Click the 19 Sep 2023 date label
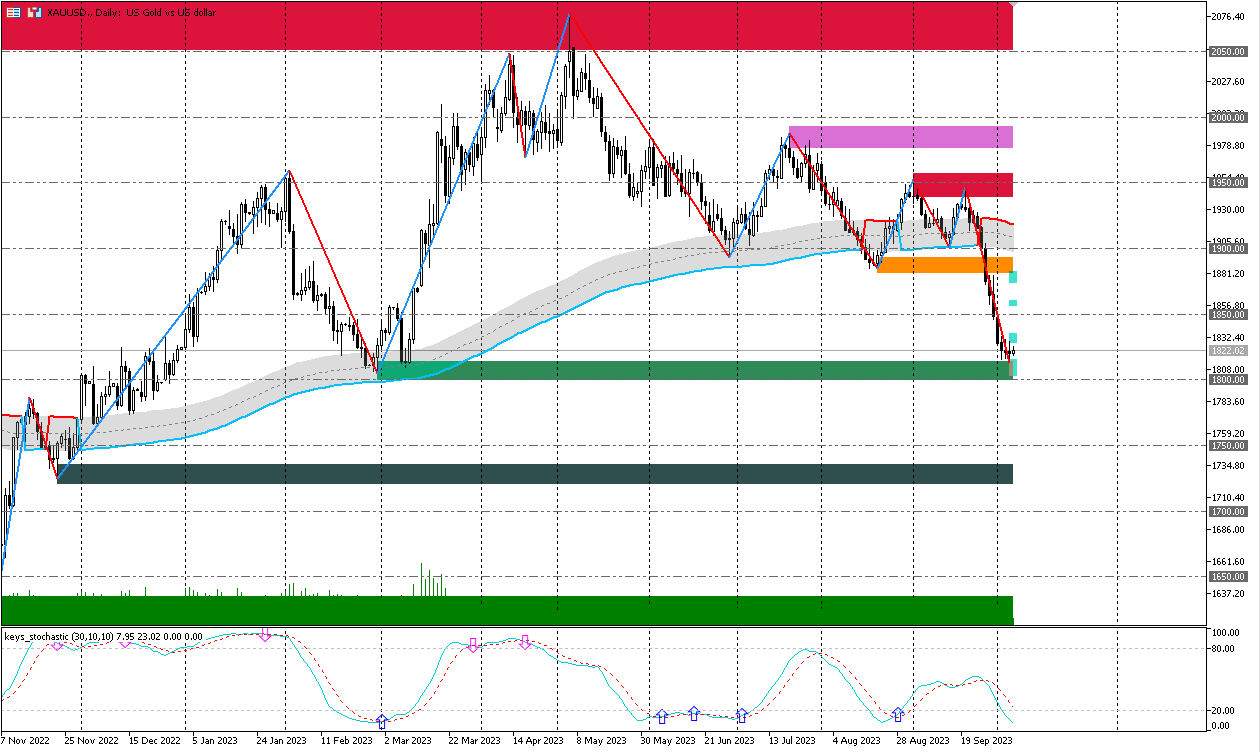Viewport: 1260px width, 752px height. tap(986, 741)
